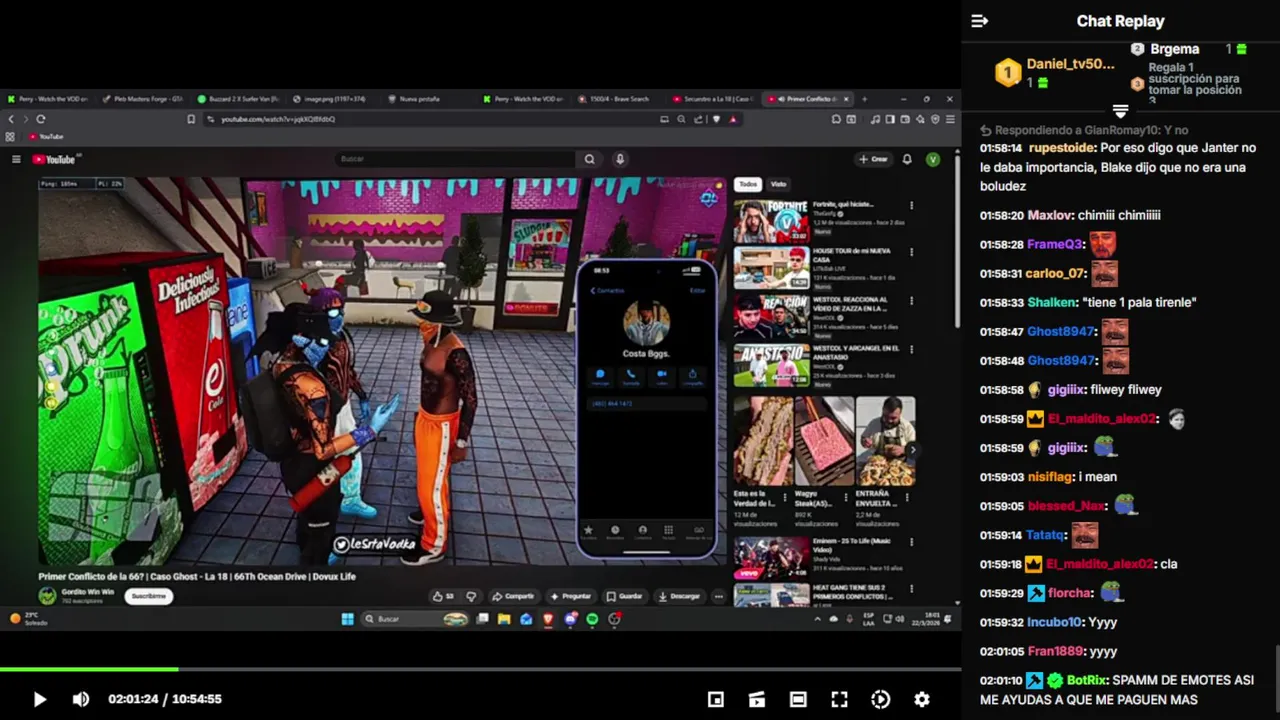Click Incubo10's message 'Yyyy'
Screen dimensions: 1280x720
(1102, 622)
